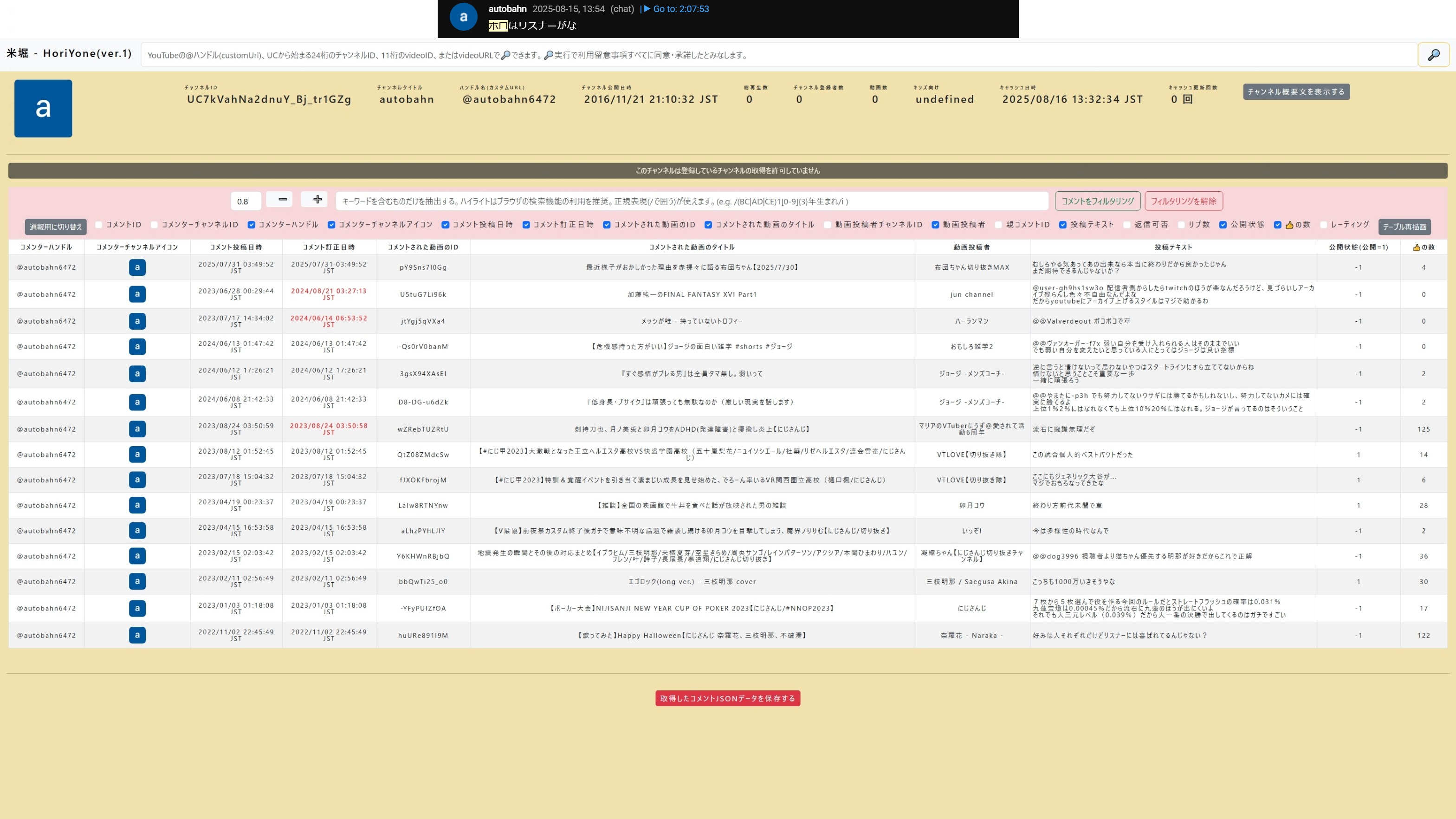The image size is (1456, 819).
Task: Click the keyword filter input field
Action: [x=691, y=201]
